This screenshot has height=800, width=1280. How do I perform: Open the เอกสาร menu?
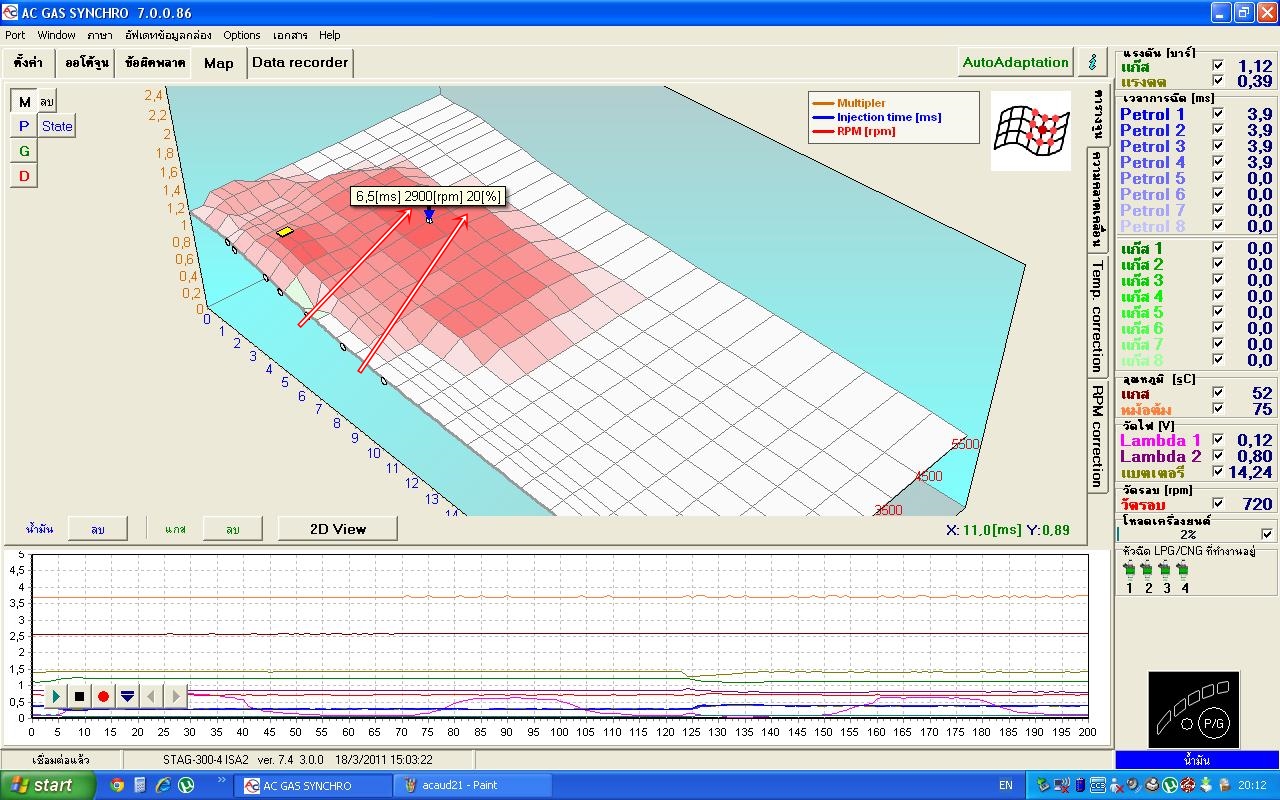tap(289, 35)
